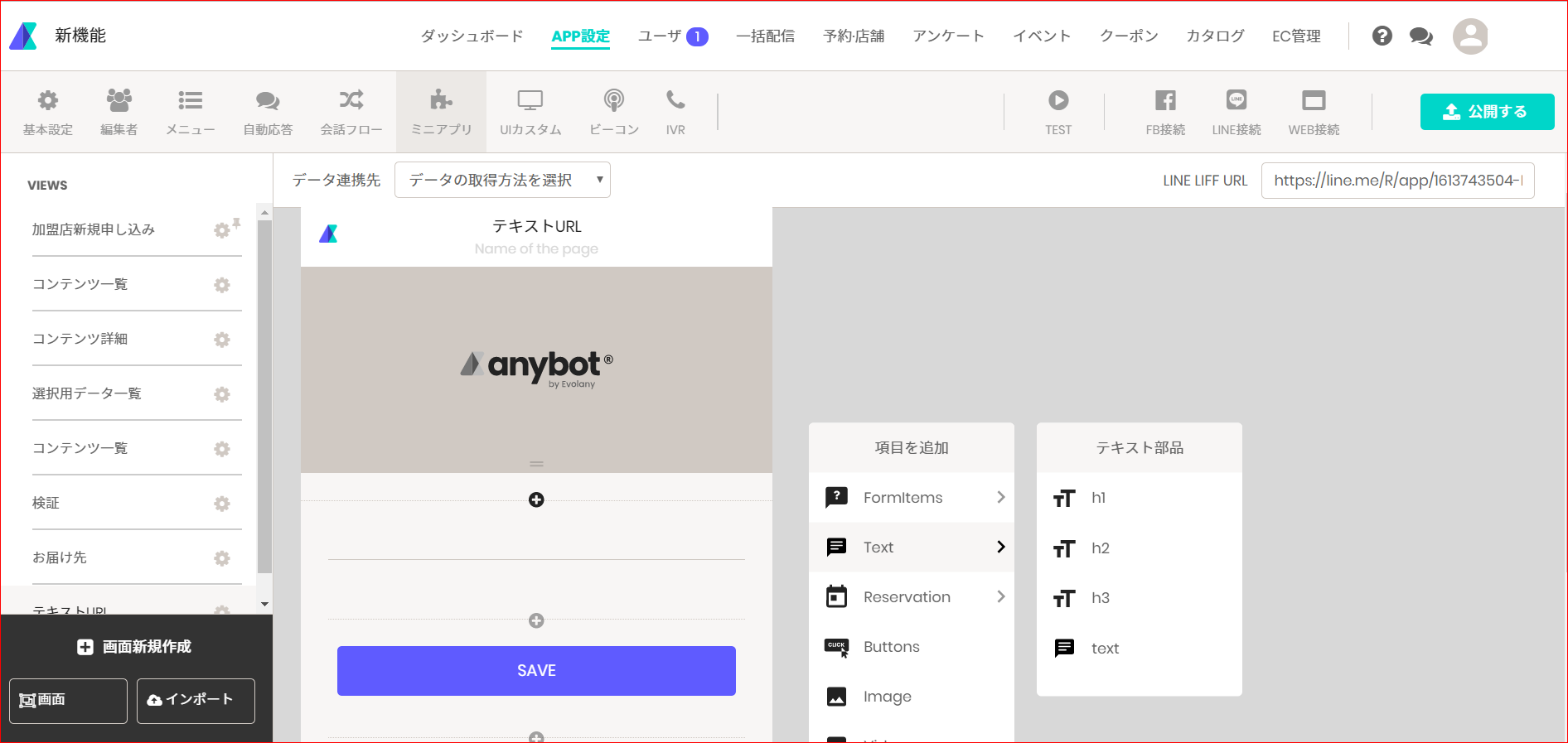Open settings gear for お届け先
The width and height of the screenshot is (1568, 743).
pyautogui.click(x=222, y=558)
